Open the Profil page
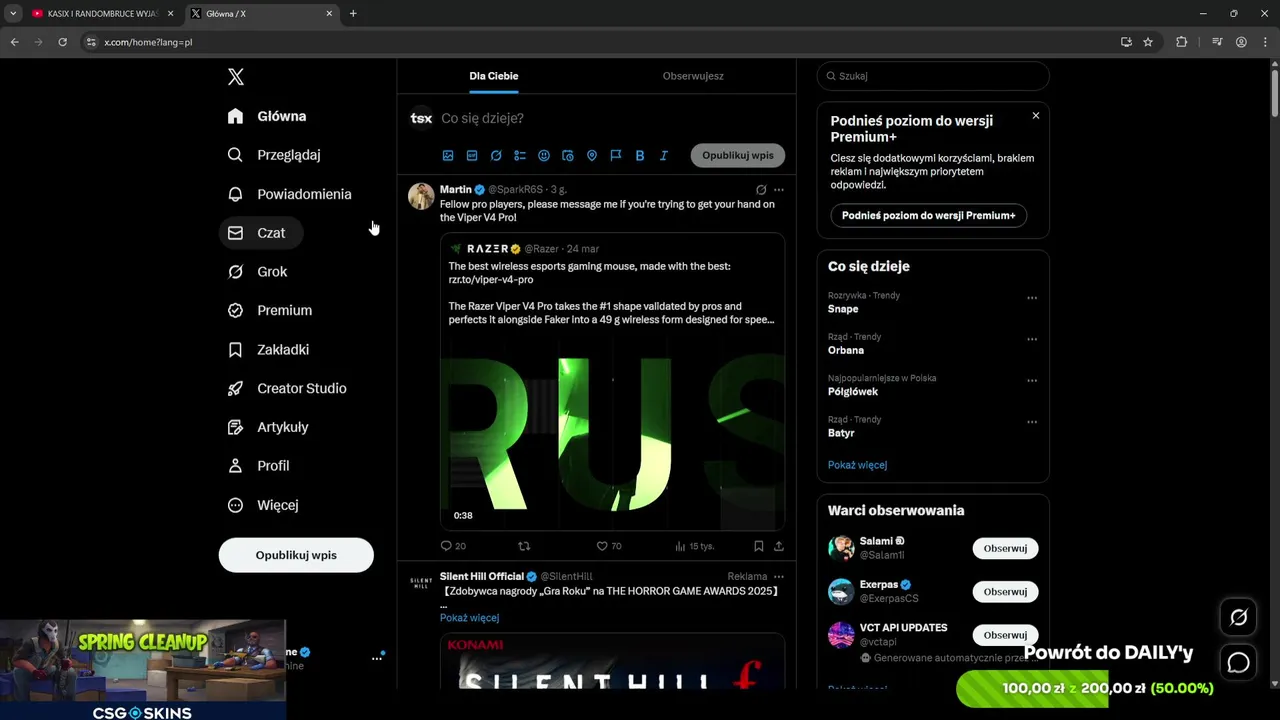This screenshot has width=1280, height=720. 259,466
